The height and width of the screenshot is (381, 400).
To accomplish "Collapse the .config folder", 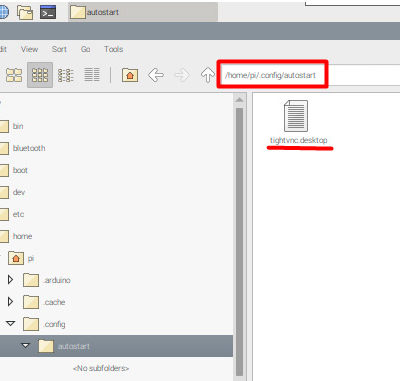I will pos(11,324).
